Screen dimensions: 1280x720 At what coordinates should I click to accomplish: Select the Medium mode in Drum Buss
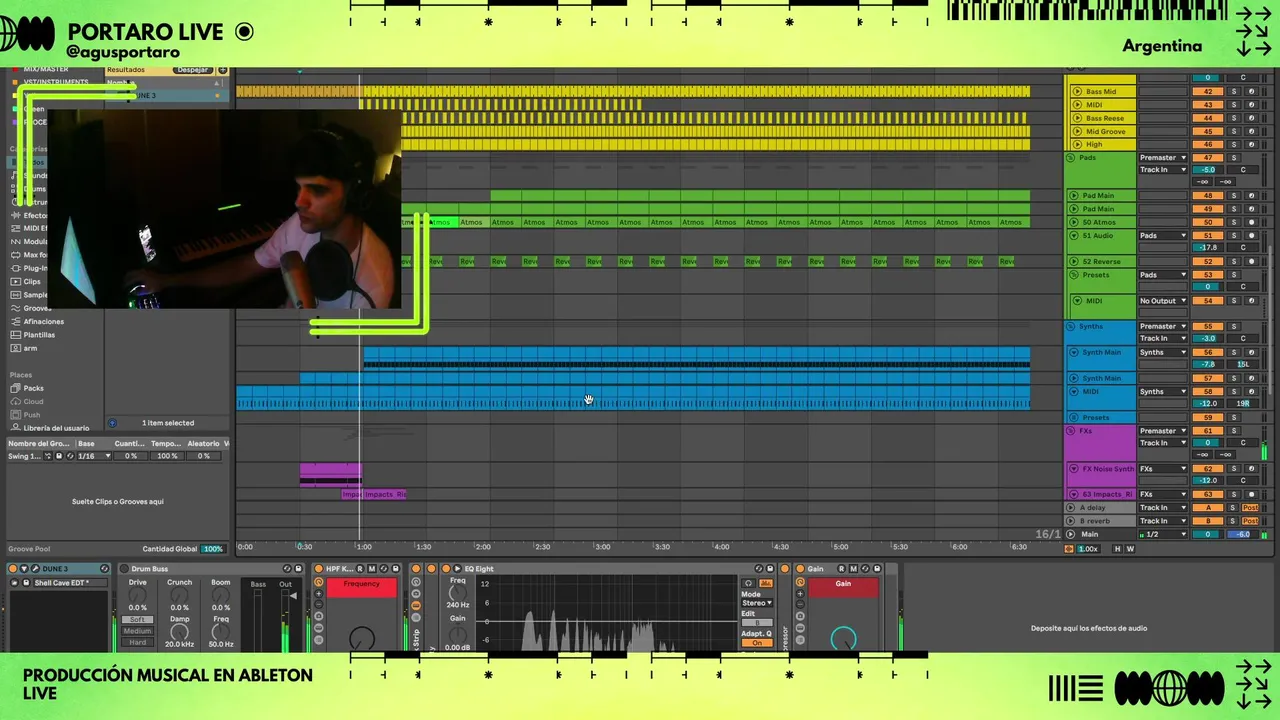coord(137,631)
